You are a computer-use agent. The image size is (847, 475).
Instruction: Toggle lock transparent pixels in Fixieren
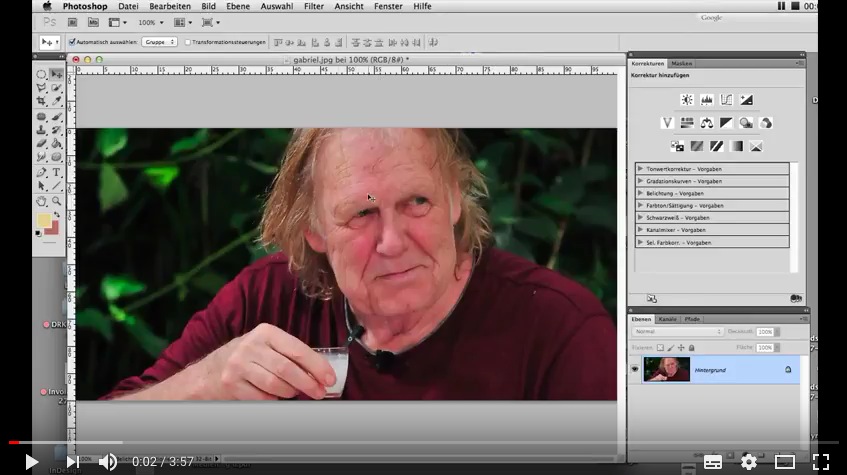click(660, 348)
